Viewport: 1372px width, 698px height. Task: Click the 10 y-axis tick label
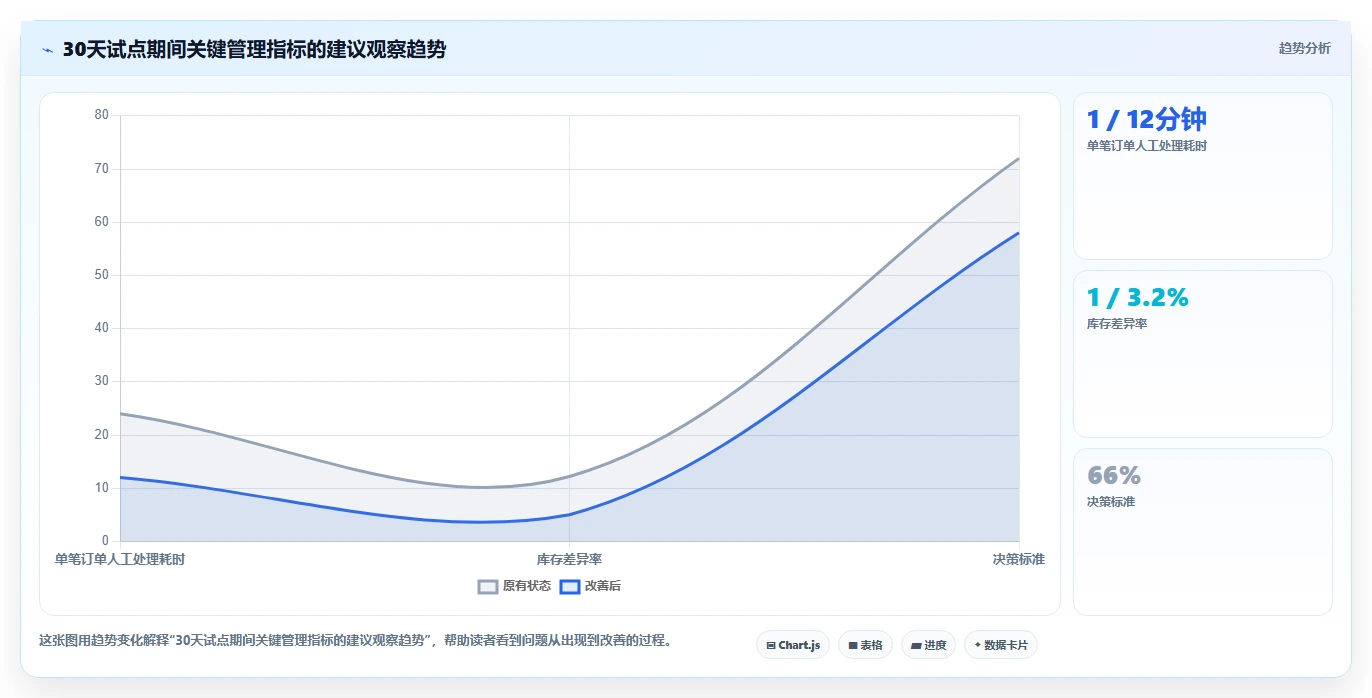point(101,488)
